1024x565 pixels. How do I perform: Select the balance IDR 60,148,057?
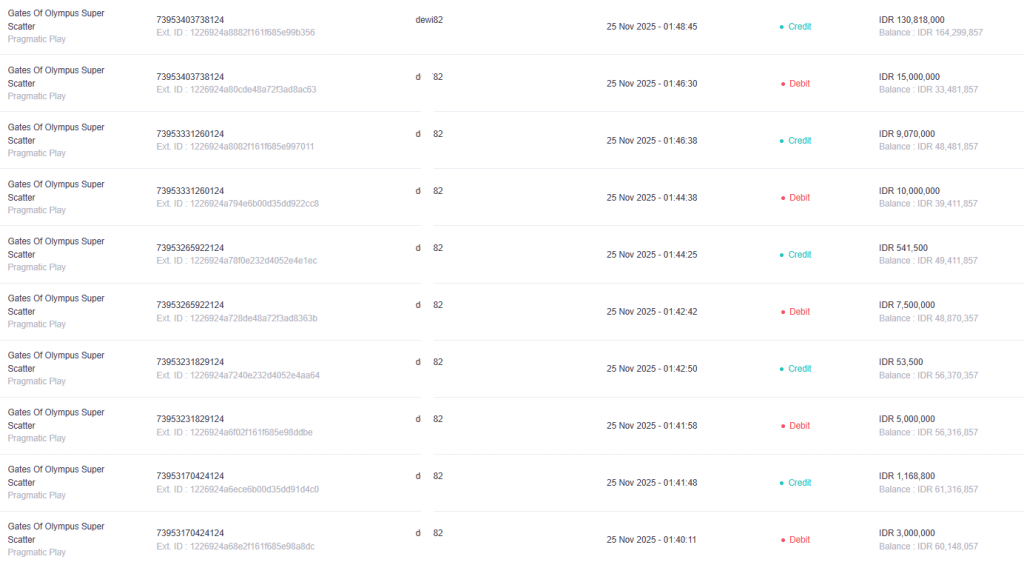pyautogui.click(x=930, y=546)
